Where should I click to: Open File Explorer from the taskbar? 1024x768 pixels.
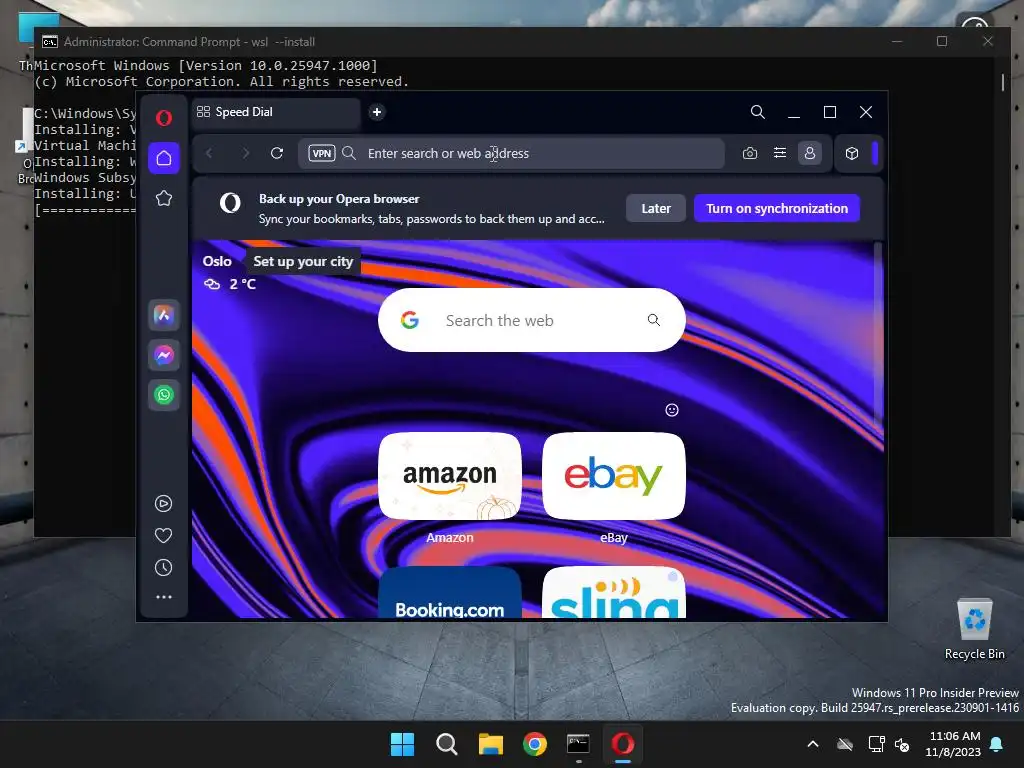tap(490, 744)
